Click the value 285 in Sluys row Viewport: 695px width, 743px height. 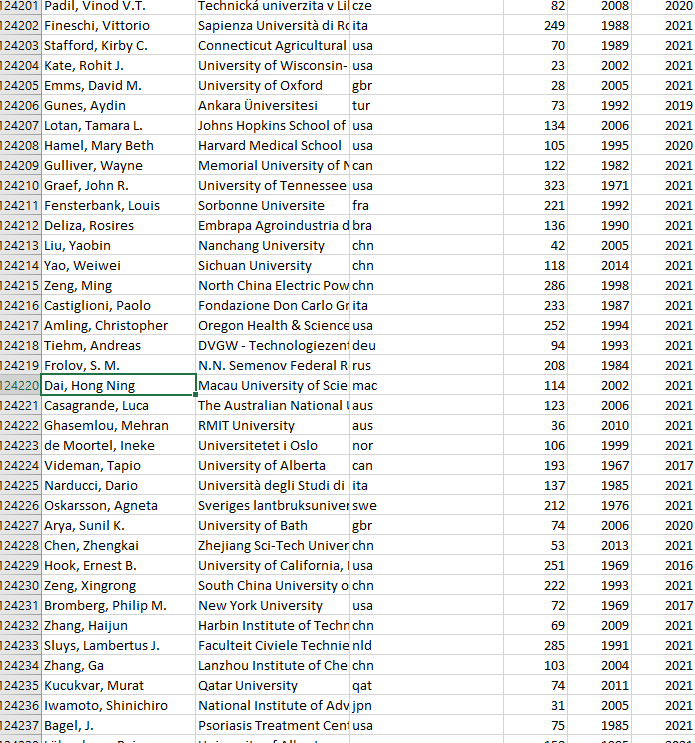click(x=535, y=645)
